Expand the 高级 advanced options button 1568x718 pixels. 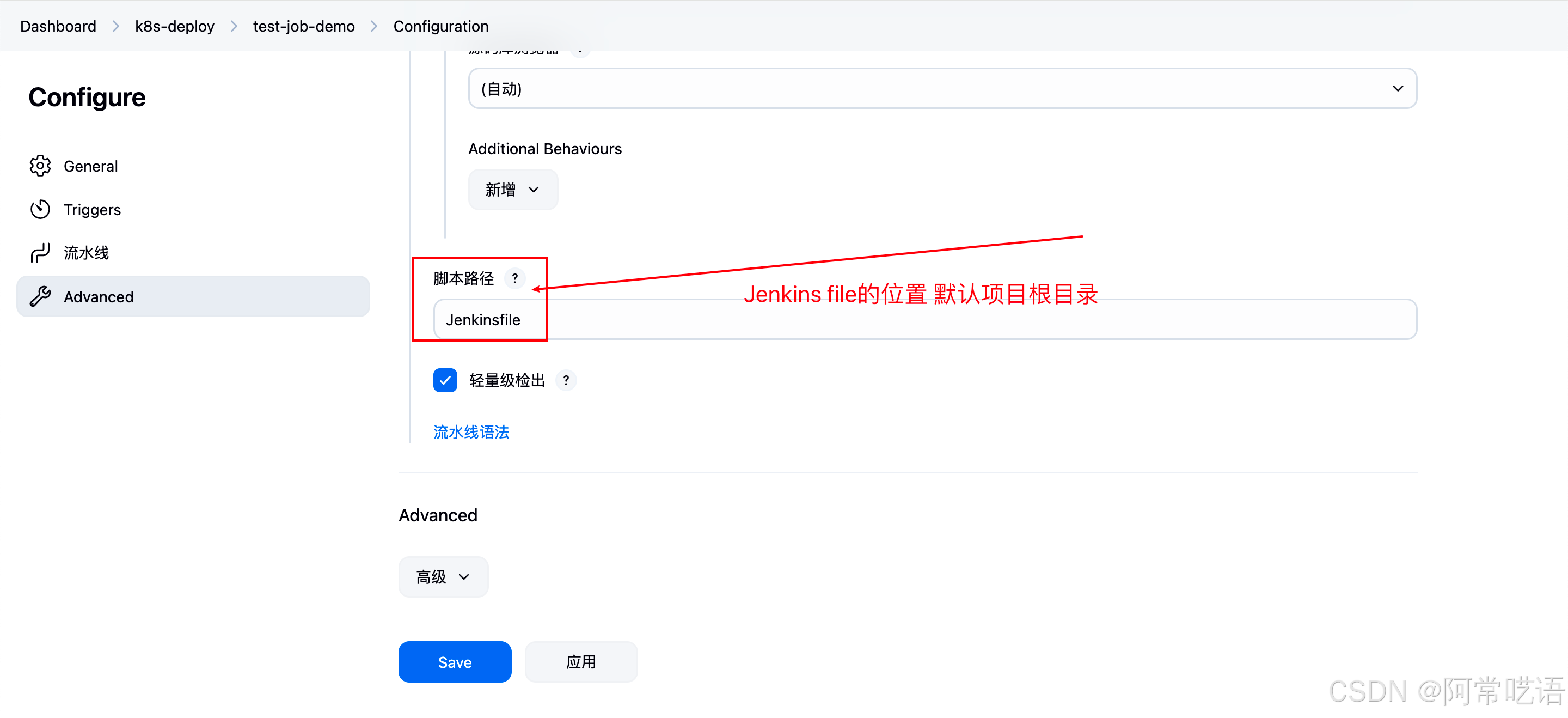pyautogui.click(x=443, y=577)
